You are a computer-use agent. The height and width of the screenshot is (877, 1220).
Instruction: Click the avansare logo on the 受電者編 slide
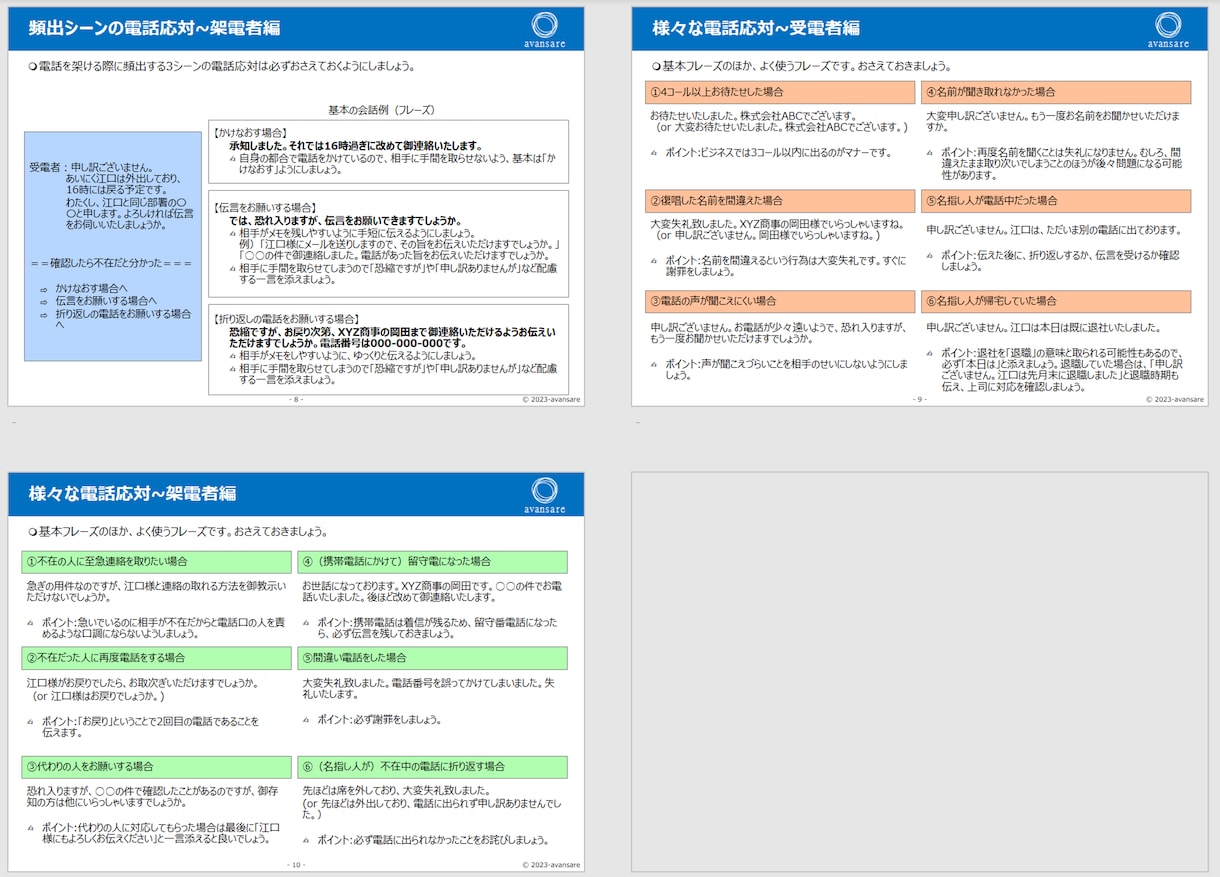(x=1168, y=29)
